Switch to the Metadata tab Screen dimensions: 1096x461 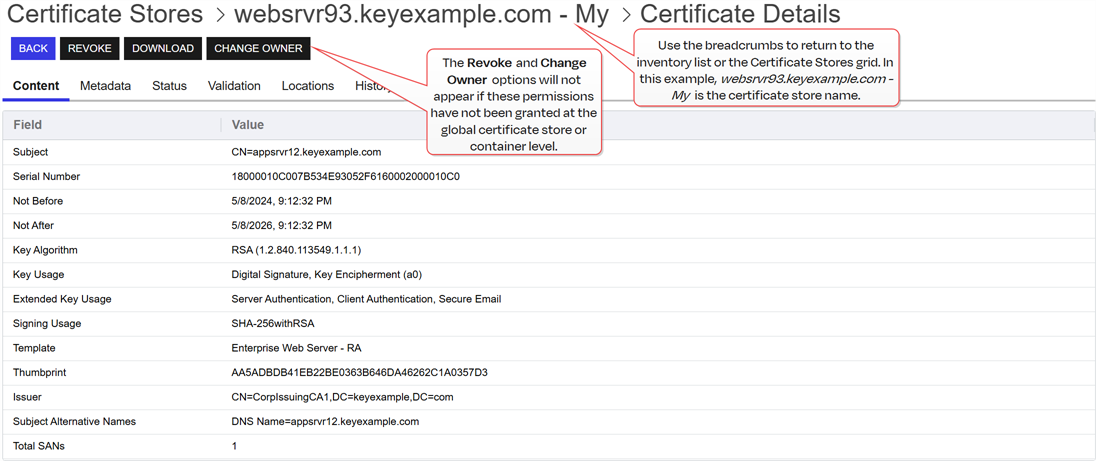pyautogui.click(x=105, y=86)
